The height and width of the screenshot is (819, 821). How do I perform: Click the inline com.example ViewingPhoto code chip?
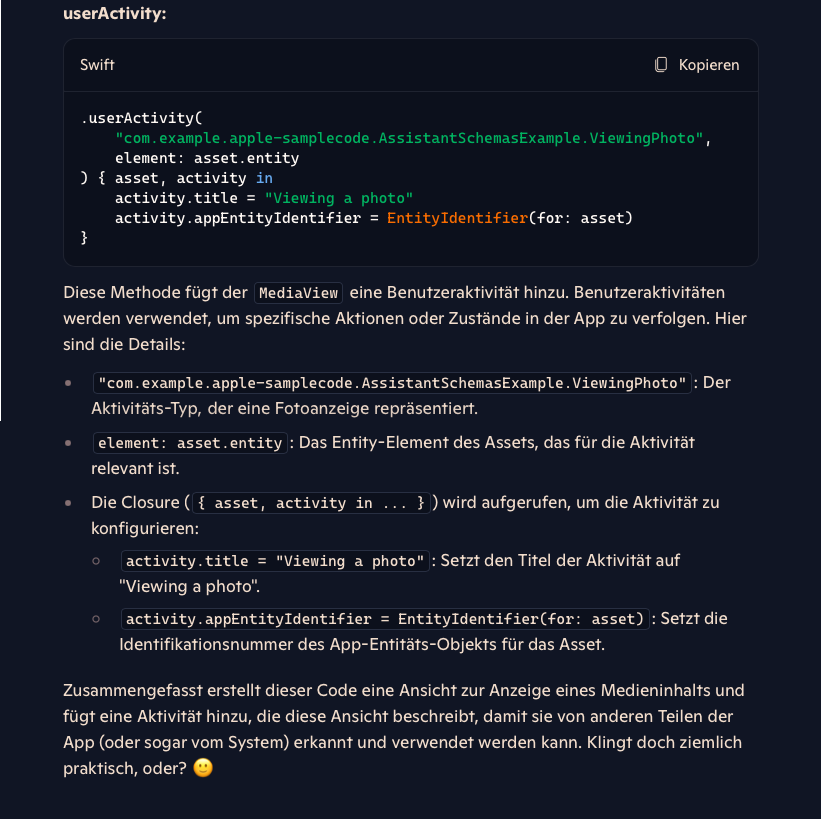(x=392, y=383)
